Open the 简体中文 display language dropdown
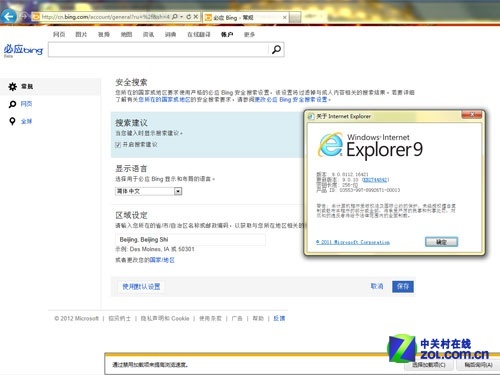Viewport: 500px width, 375px height. coord(149,191)
